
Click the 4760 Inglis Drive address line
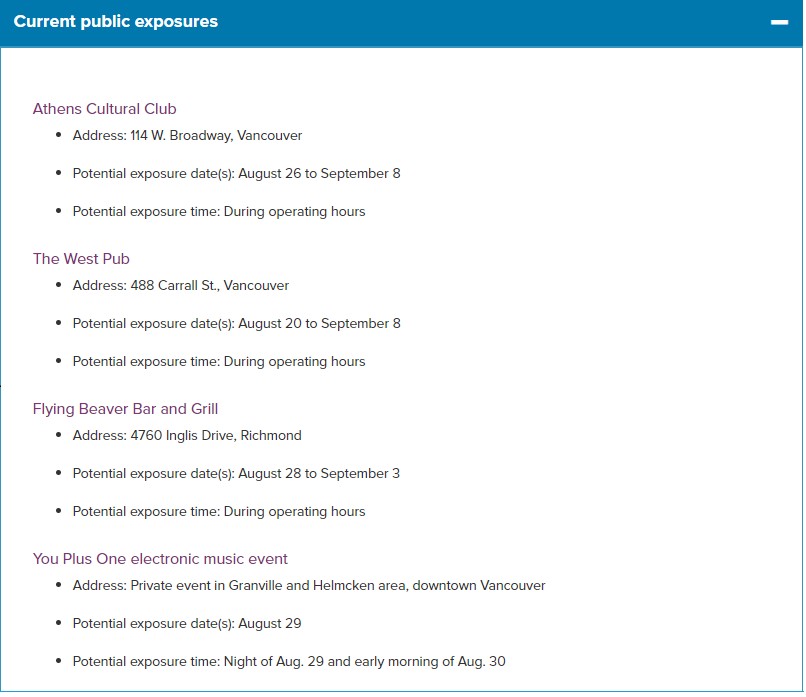tap(187, 436)
